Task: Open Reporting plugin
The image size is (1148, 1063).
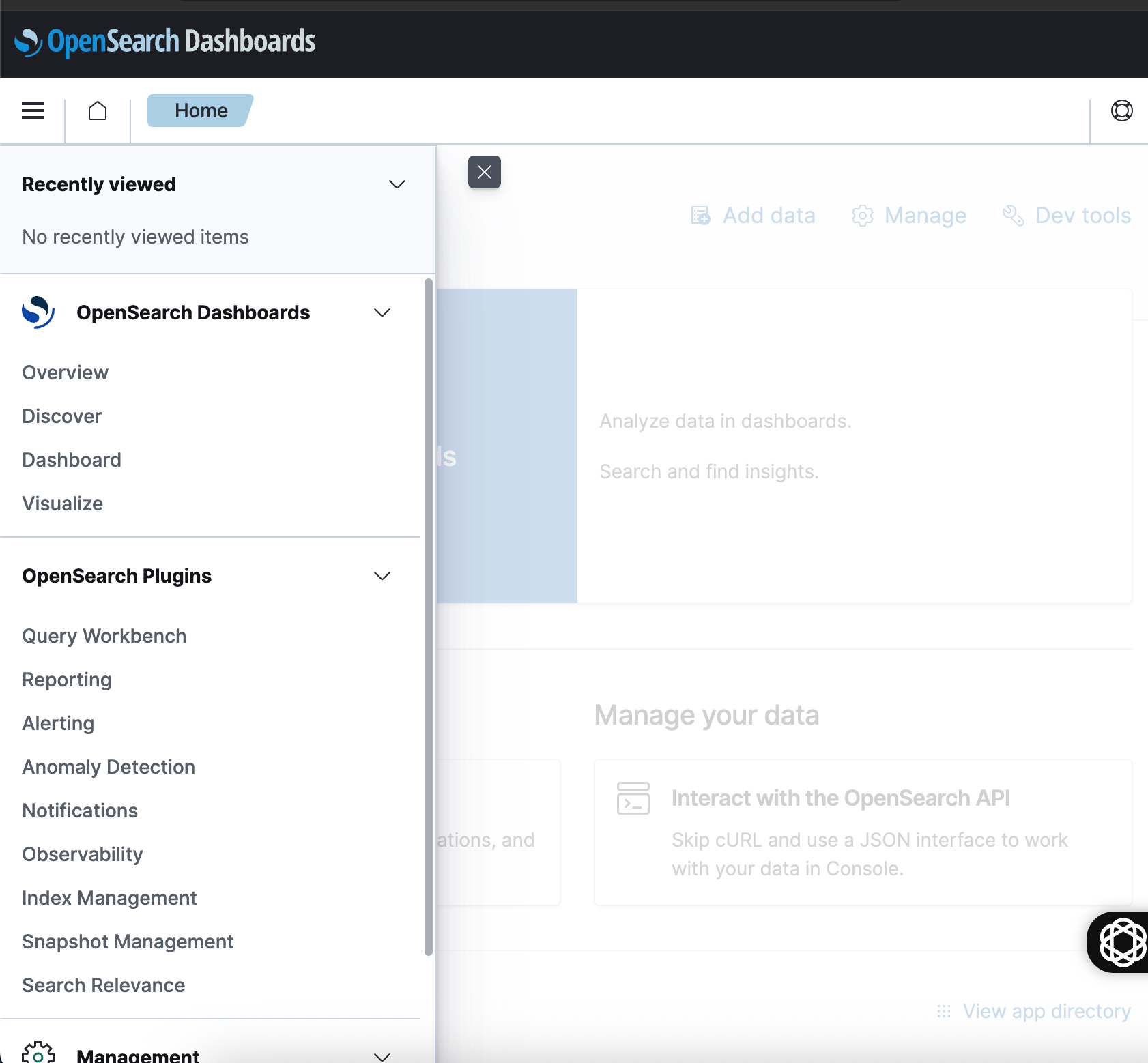Action: [x=67, y=680]
